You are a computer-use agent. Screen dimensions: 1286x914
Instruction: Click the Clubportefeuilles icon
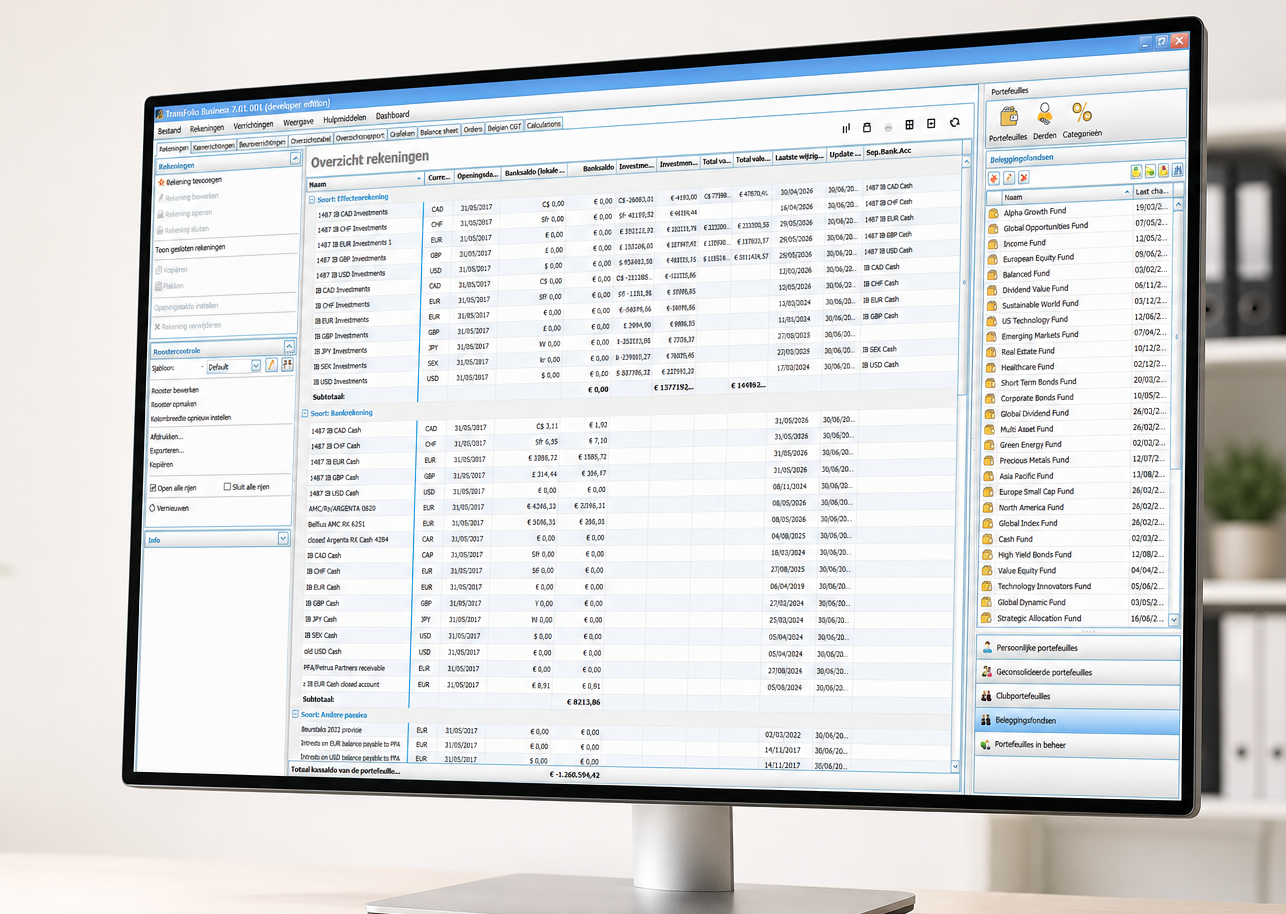coord(986,696)
